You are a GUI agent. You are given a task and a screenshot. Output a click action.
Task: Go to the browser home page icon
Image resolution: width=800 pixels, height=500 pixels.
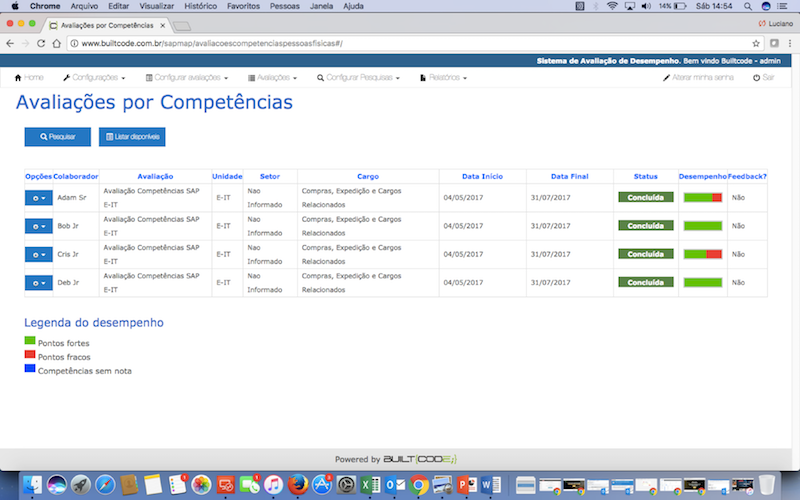[x=56, y=43]
